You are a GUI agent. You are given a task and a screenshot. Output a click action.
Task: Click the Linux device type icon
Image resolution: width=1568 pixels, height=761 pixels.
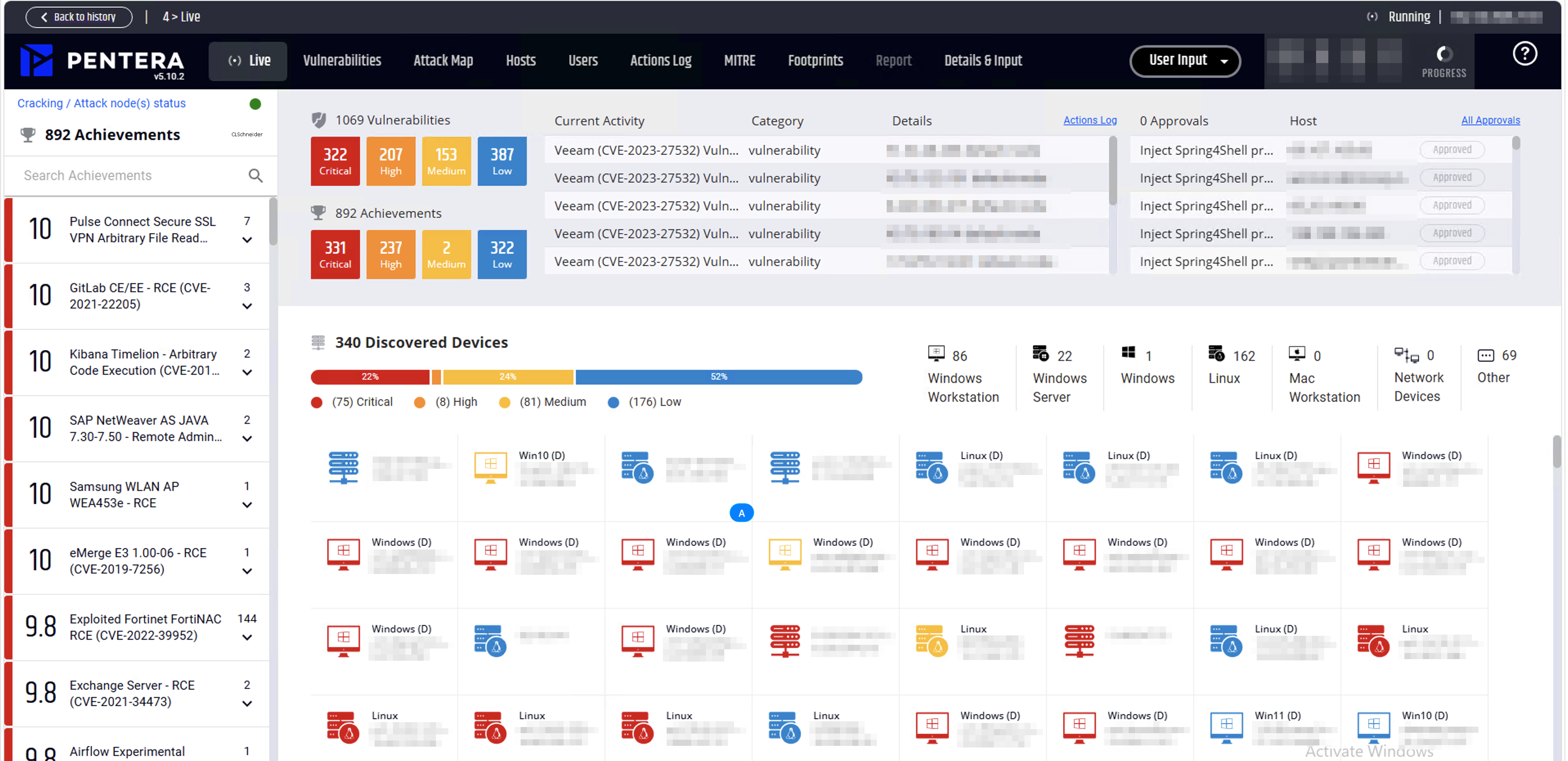point(1215,353)
